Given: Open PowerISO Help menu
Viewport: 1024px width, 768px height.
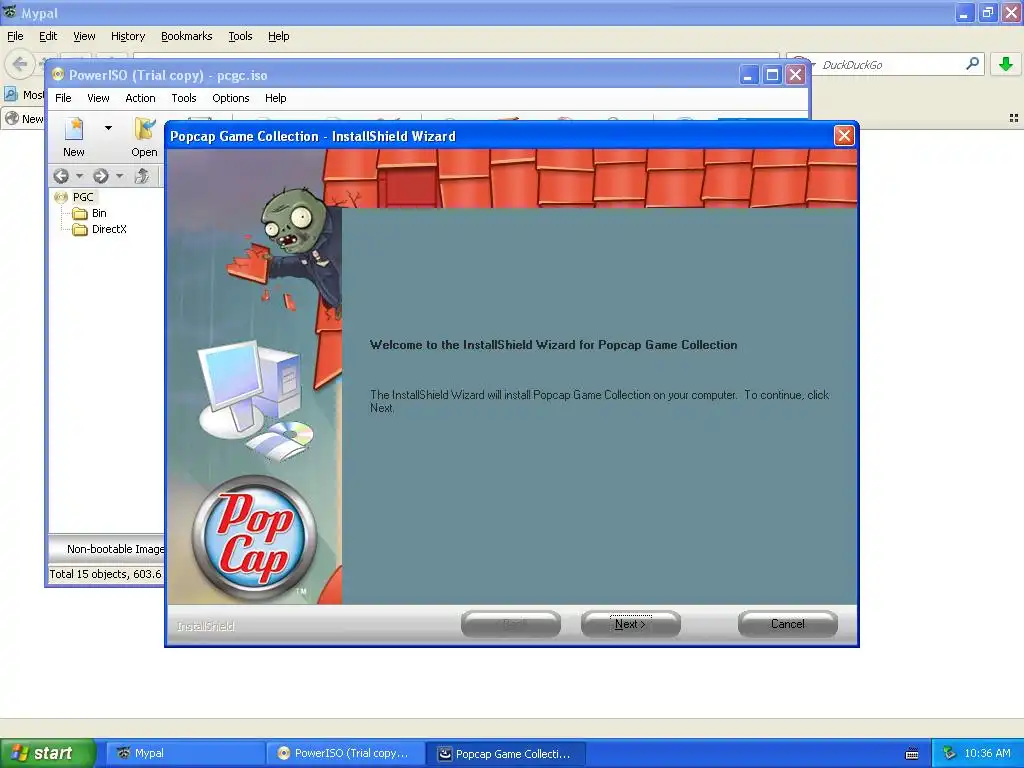Looking at the screenshot, I should coord(275,98).
